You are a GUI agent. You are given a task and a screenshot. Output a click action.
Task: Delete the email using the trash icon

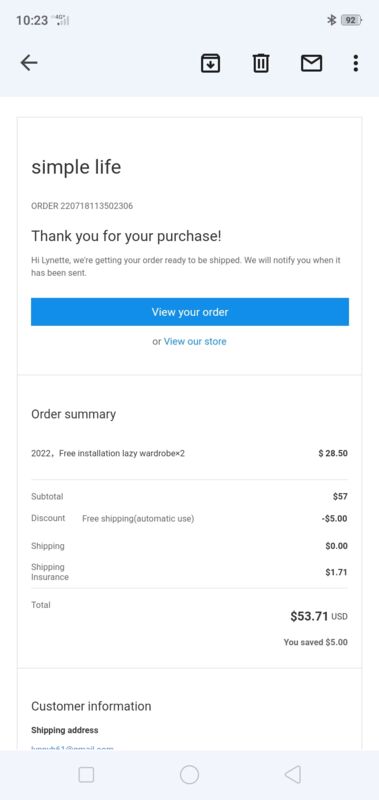tap(261, 63)
